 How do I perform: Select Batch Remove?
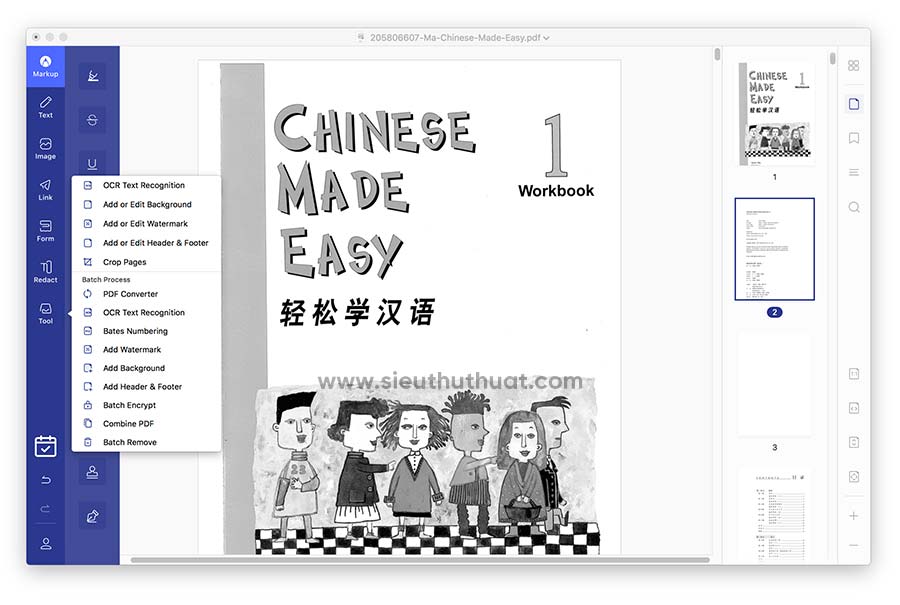point(146,443)
